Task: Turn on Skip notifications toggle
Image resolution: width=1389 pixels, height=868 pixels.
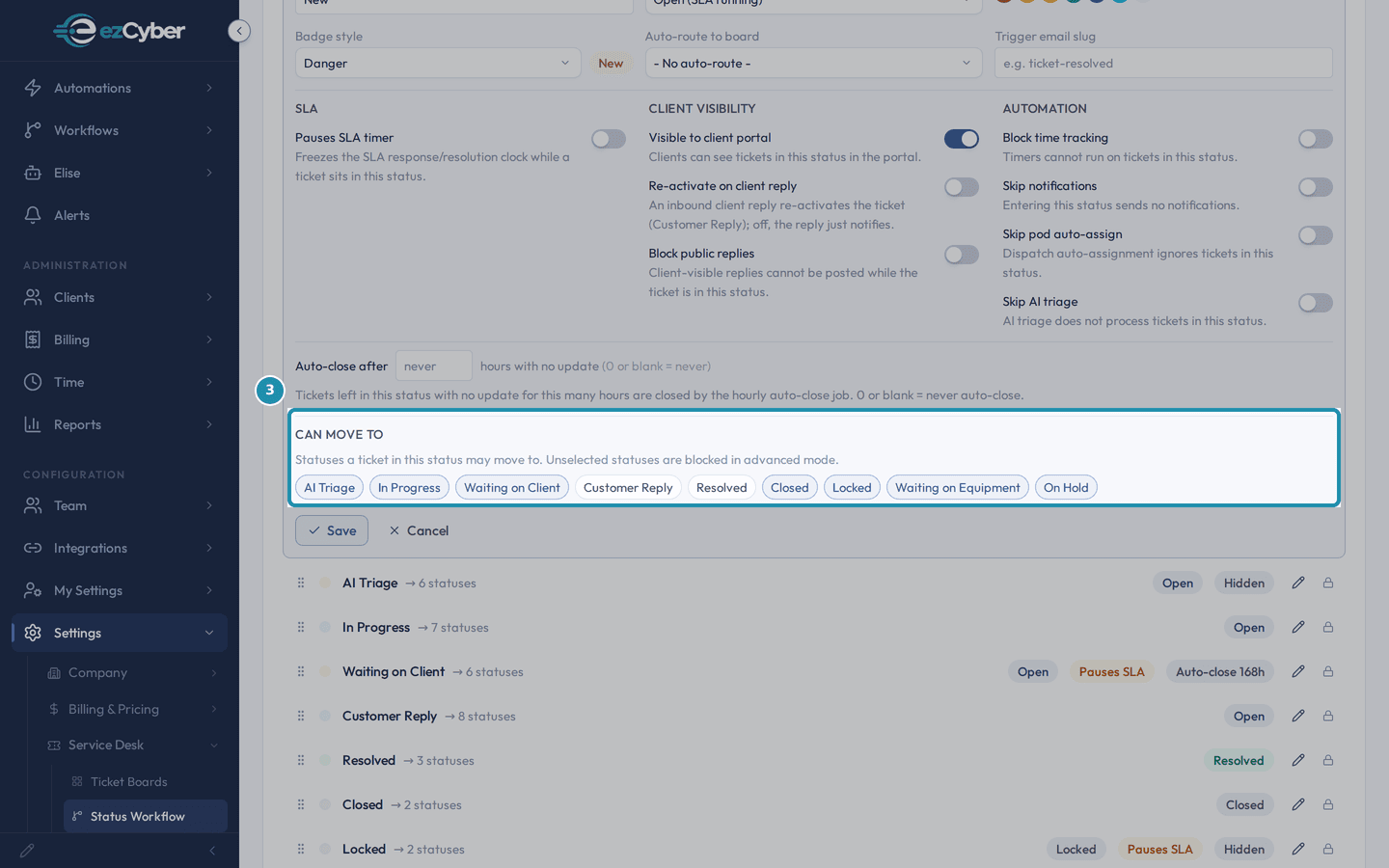Action: click(x=1316, y=187)
